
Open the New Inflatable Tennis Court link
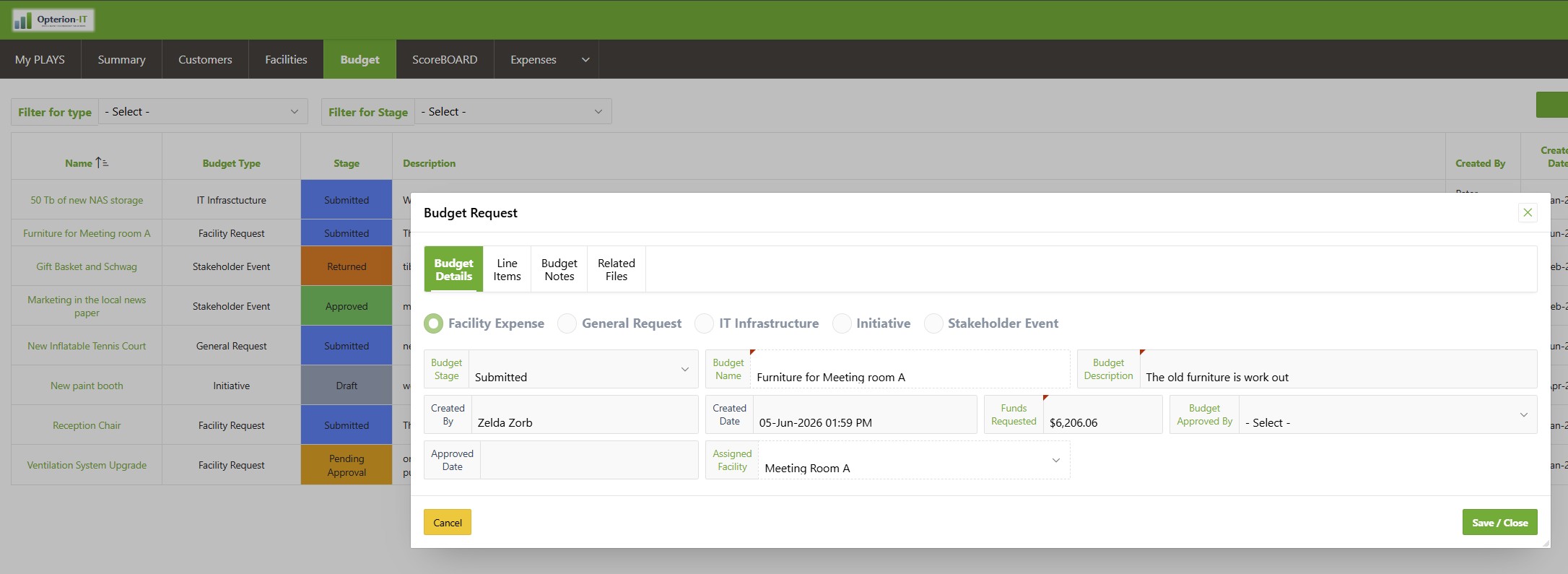[87, 346]
